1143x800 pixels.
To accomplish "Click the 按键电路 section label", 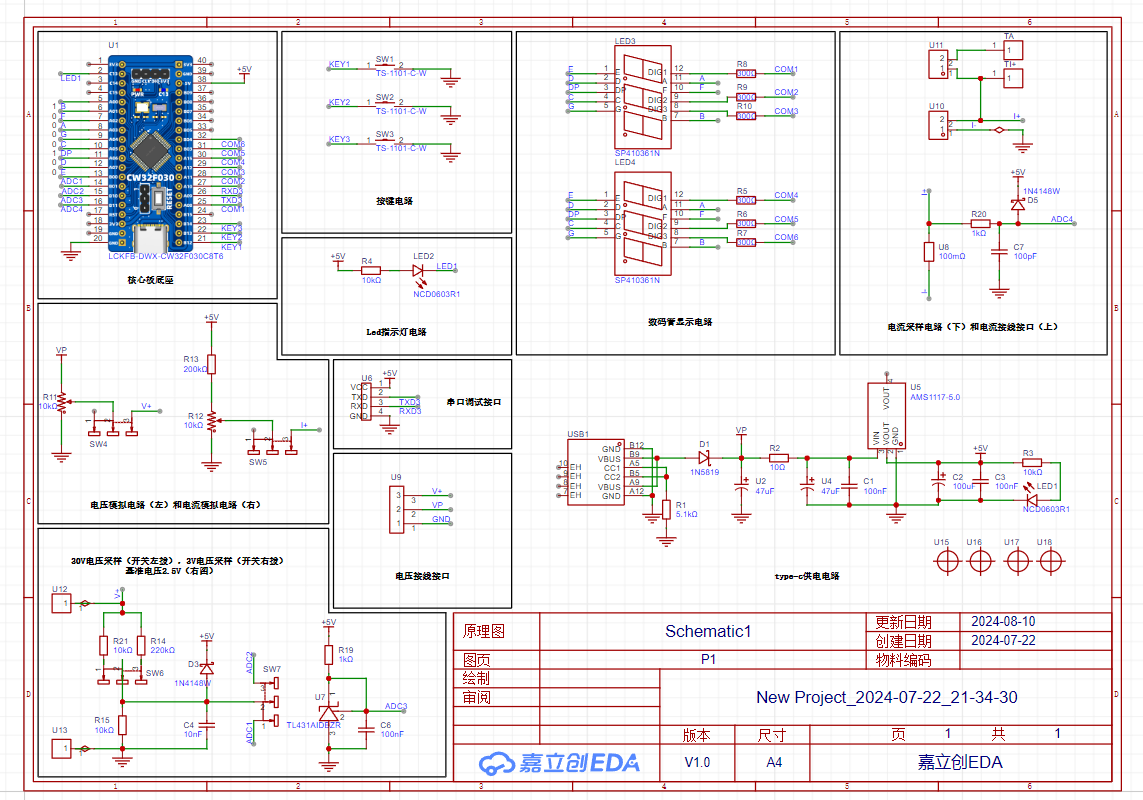I will 394,201.
